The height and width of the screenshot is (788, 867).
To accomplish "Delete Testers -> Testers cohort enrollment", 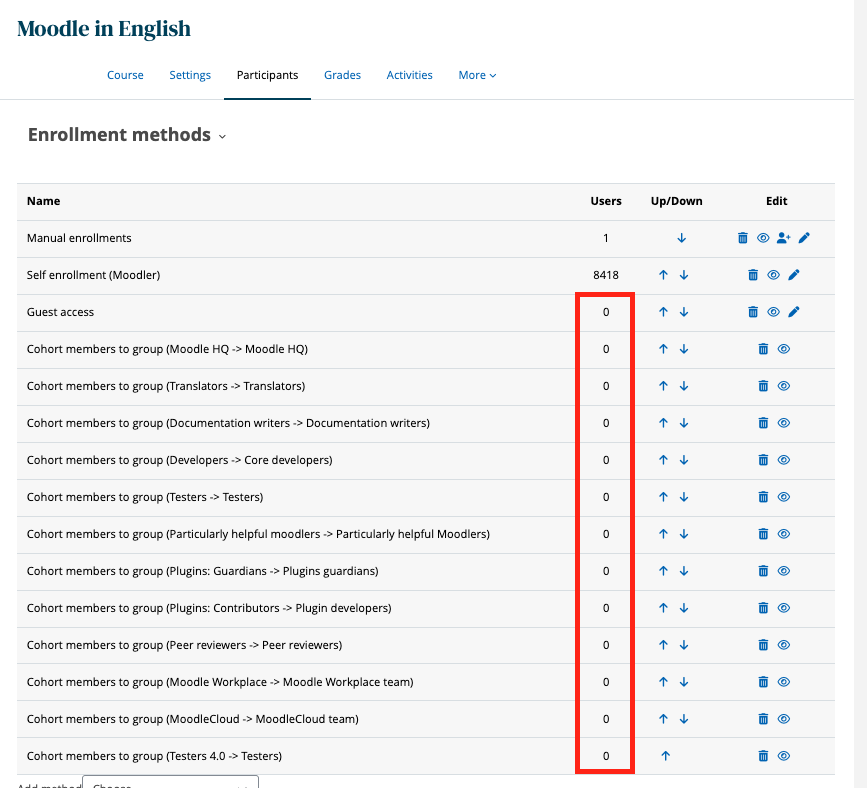I will [x=763, y=497].
